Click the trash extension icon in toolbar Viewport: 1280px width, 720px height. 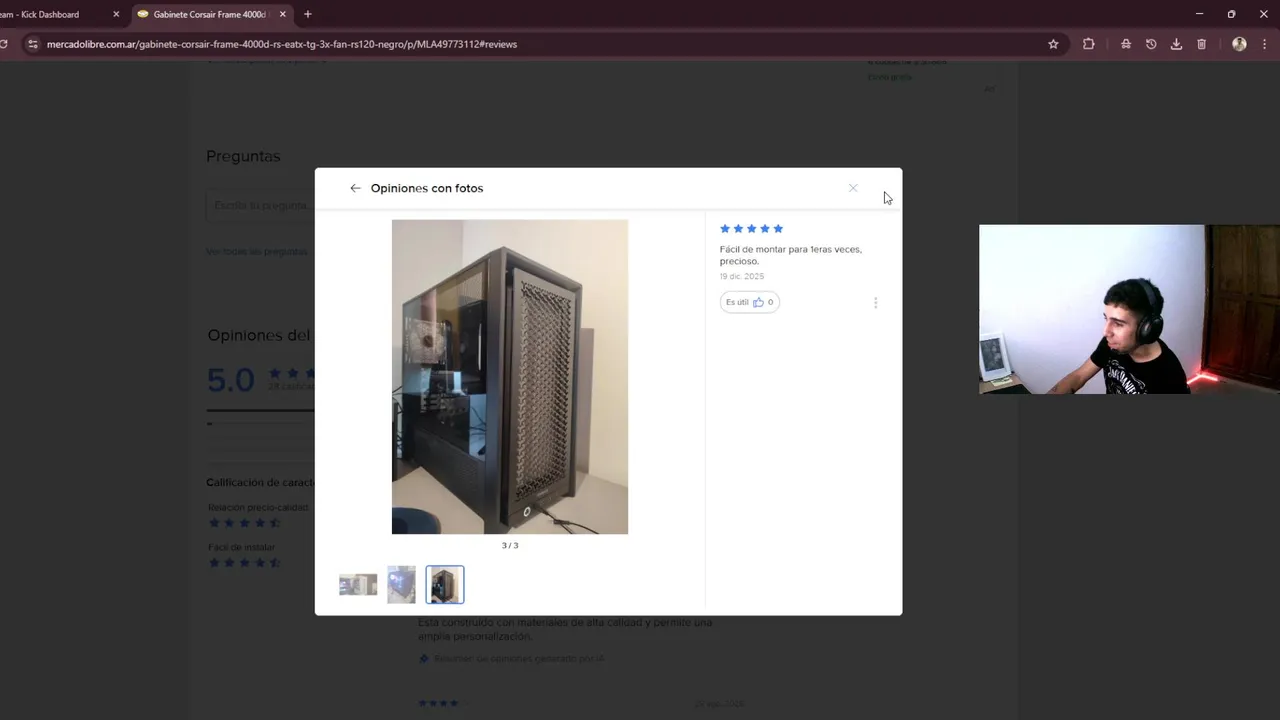1202,44
